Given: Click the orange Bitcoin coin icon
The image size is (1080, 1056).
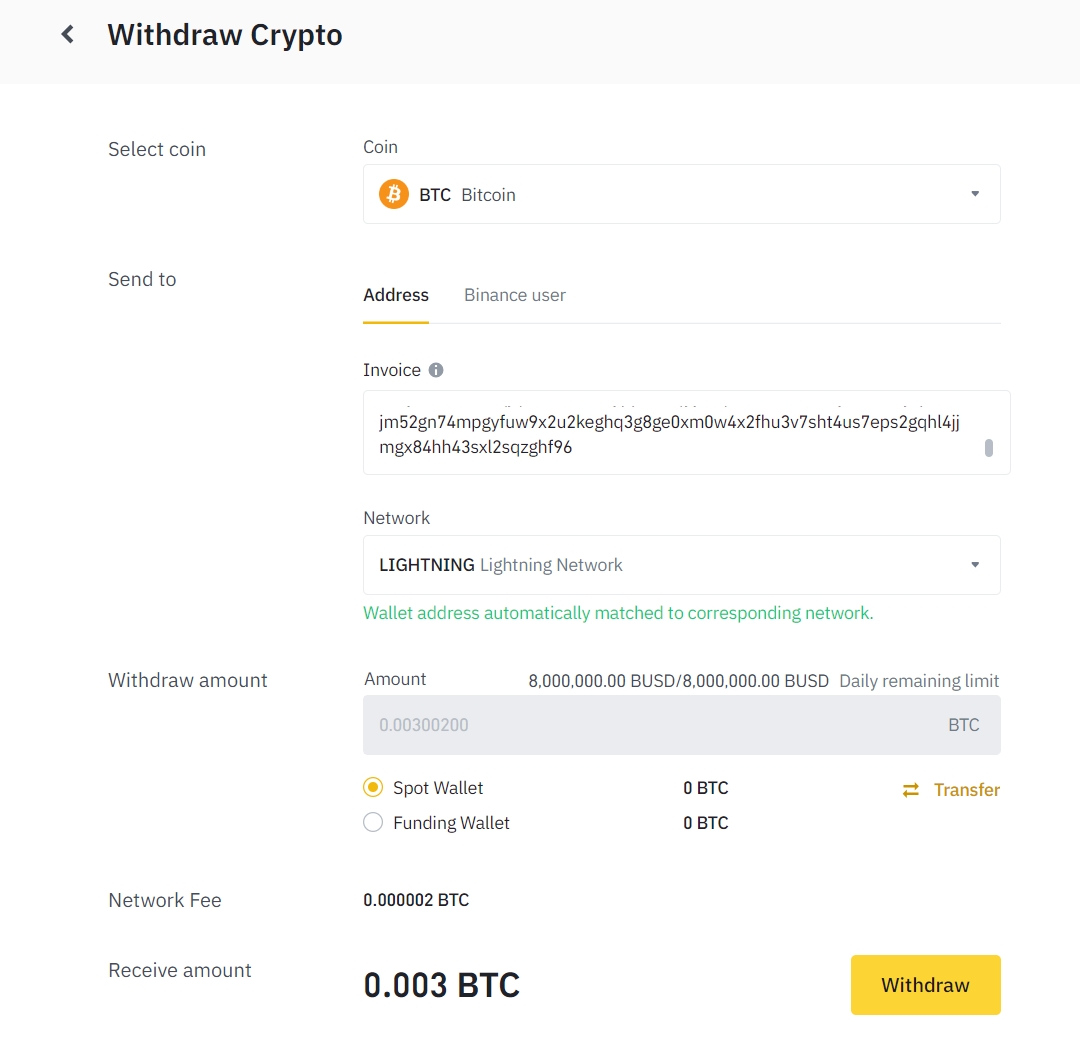Looking at the screenshot, I should click(394, 194).
